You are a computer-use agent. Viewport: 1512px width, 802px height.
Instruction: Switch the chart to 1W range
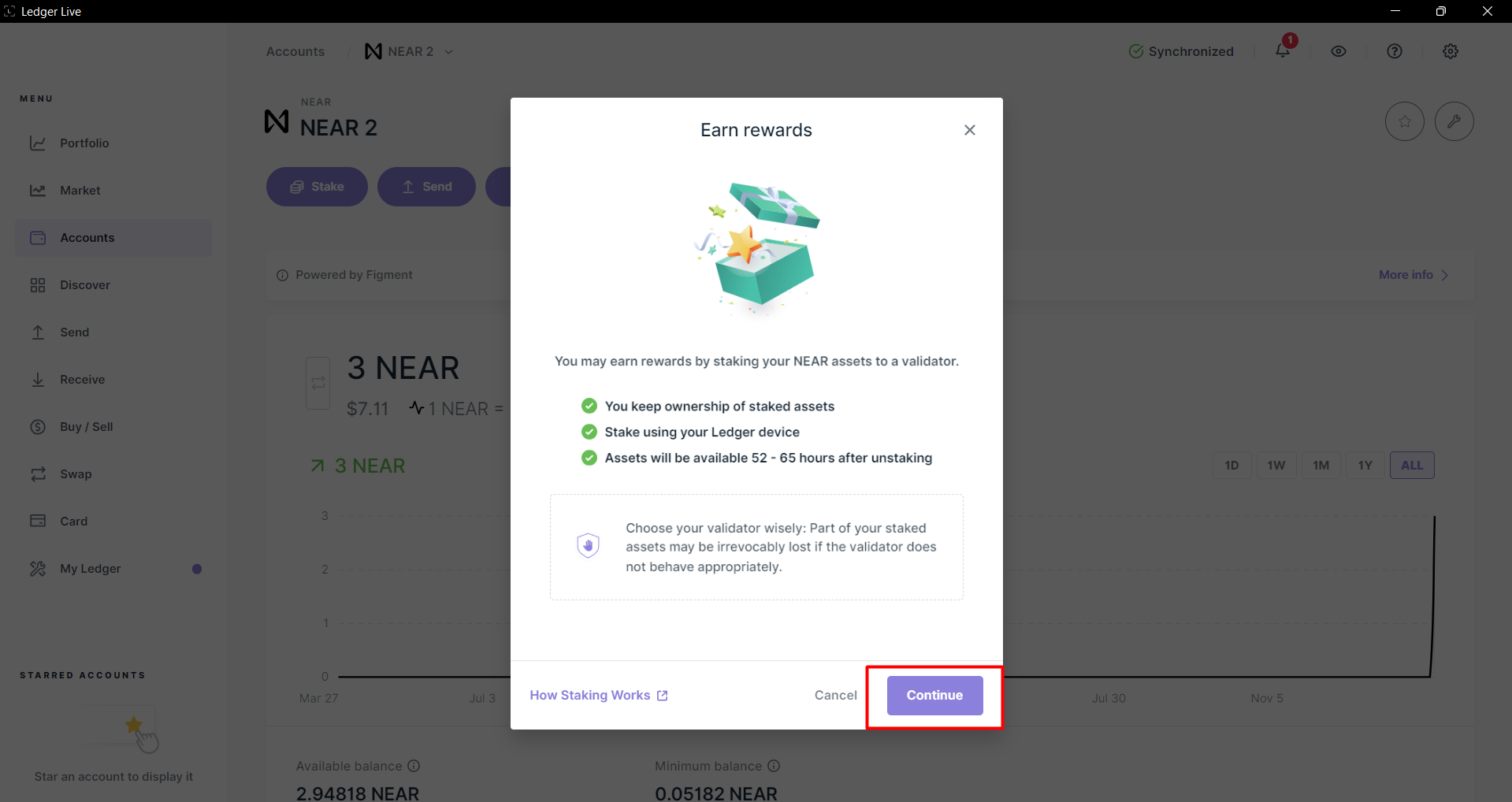tap(1276, 465)
